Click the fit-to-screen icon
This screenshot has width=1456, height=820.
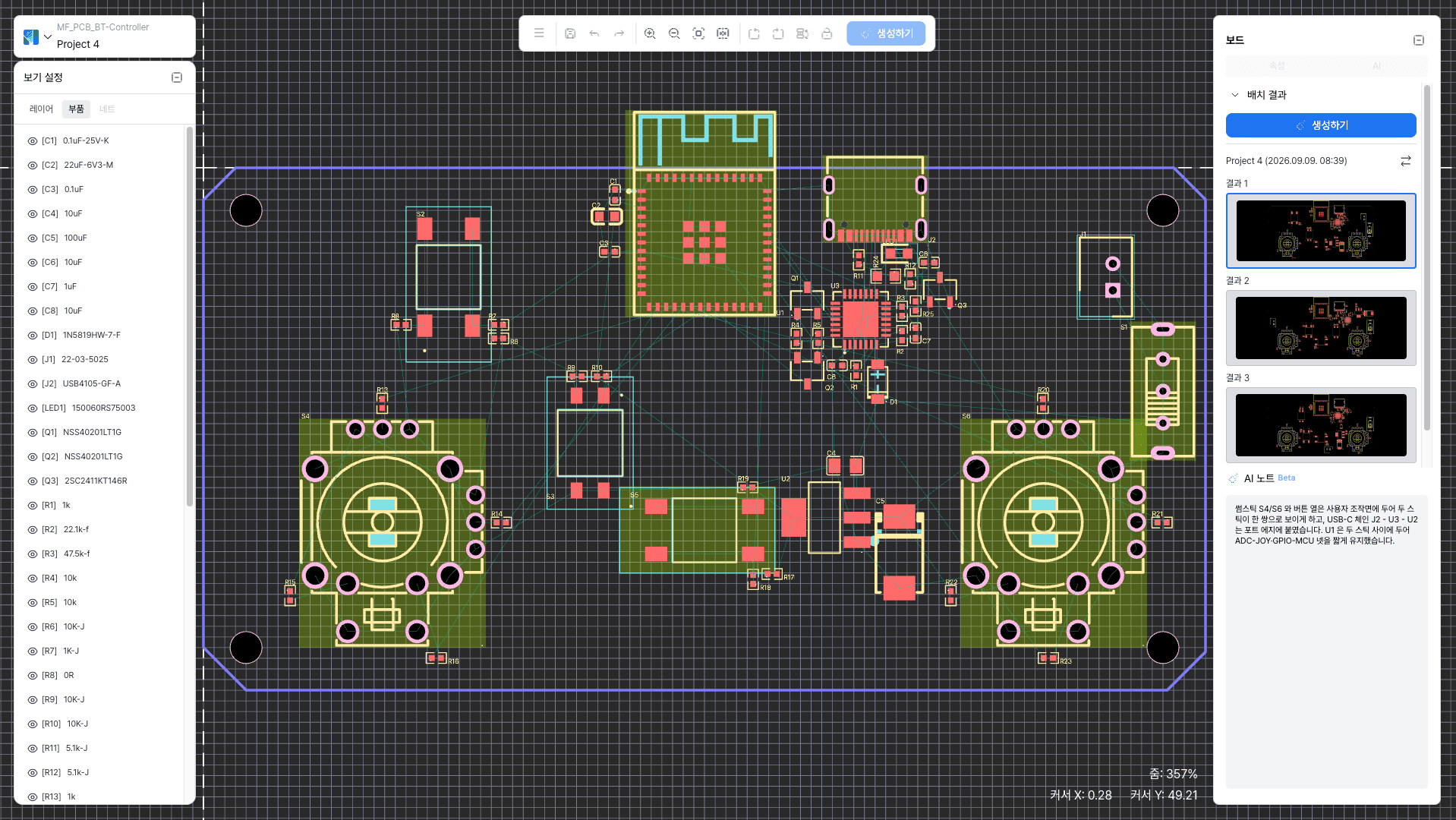698,33
